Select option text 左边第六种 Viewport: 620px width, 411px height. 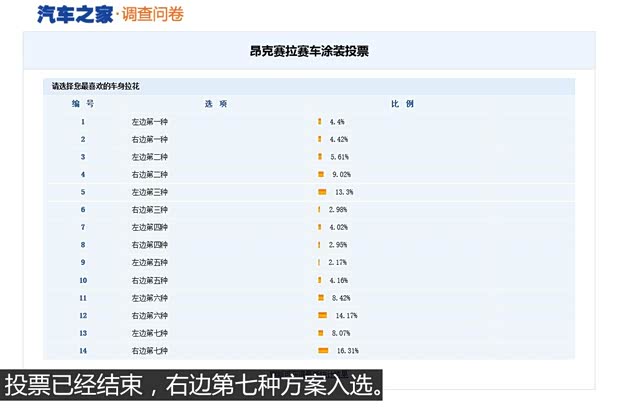pos(149,298)
